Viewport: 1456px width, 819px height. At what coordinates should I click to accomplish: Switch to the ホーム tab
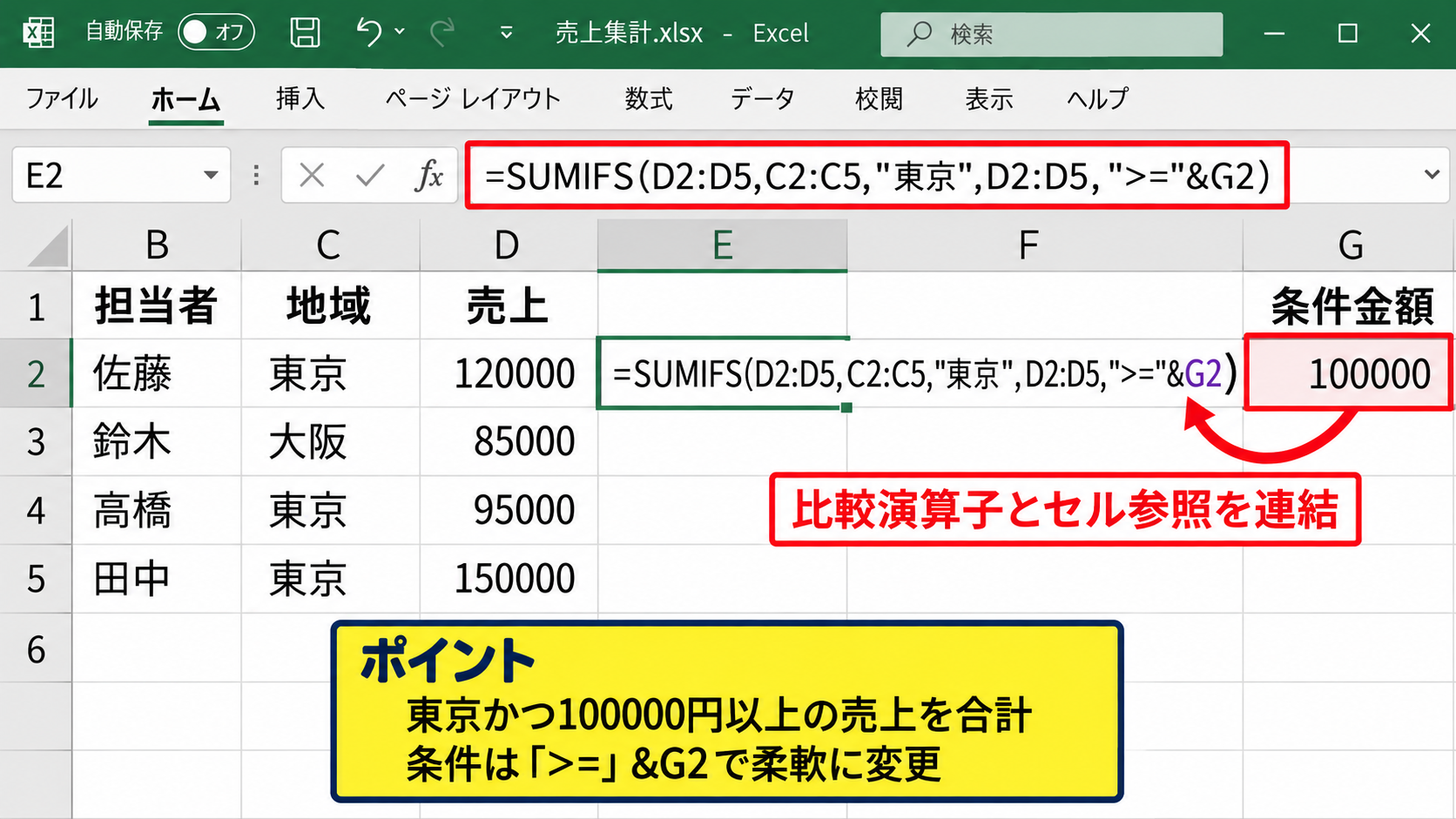pyautogui.click(x=185, y=99)
